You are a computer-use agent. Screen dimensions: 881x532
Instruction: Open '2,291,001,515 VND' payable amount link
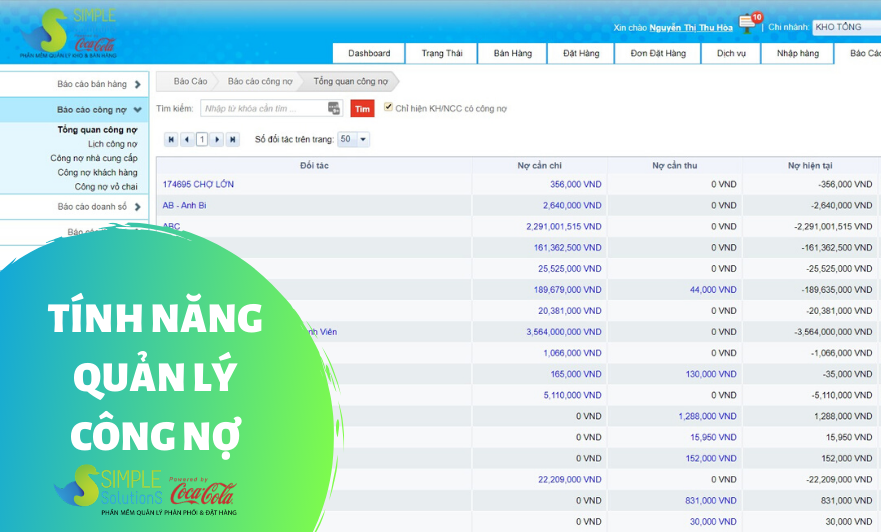point(564,226)
